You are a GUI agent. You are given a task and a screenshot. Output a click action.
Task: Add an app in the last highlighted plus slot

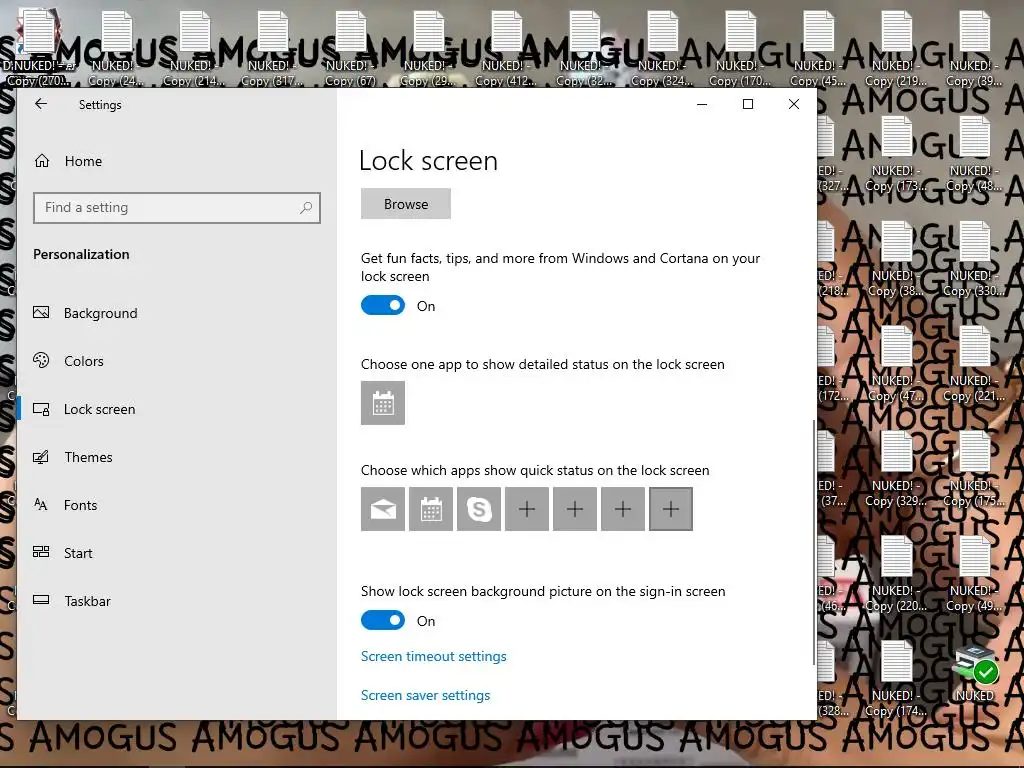pos(671,509)
